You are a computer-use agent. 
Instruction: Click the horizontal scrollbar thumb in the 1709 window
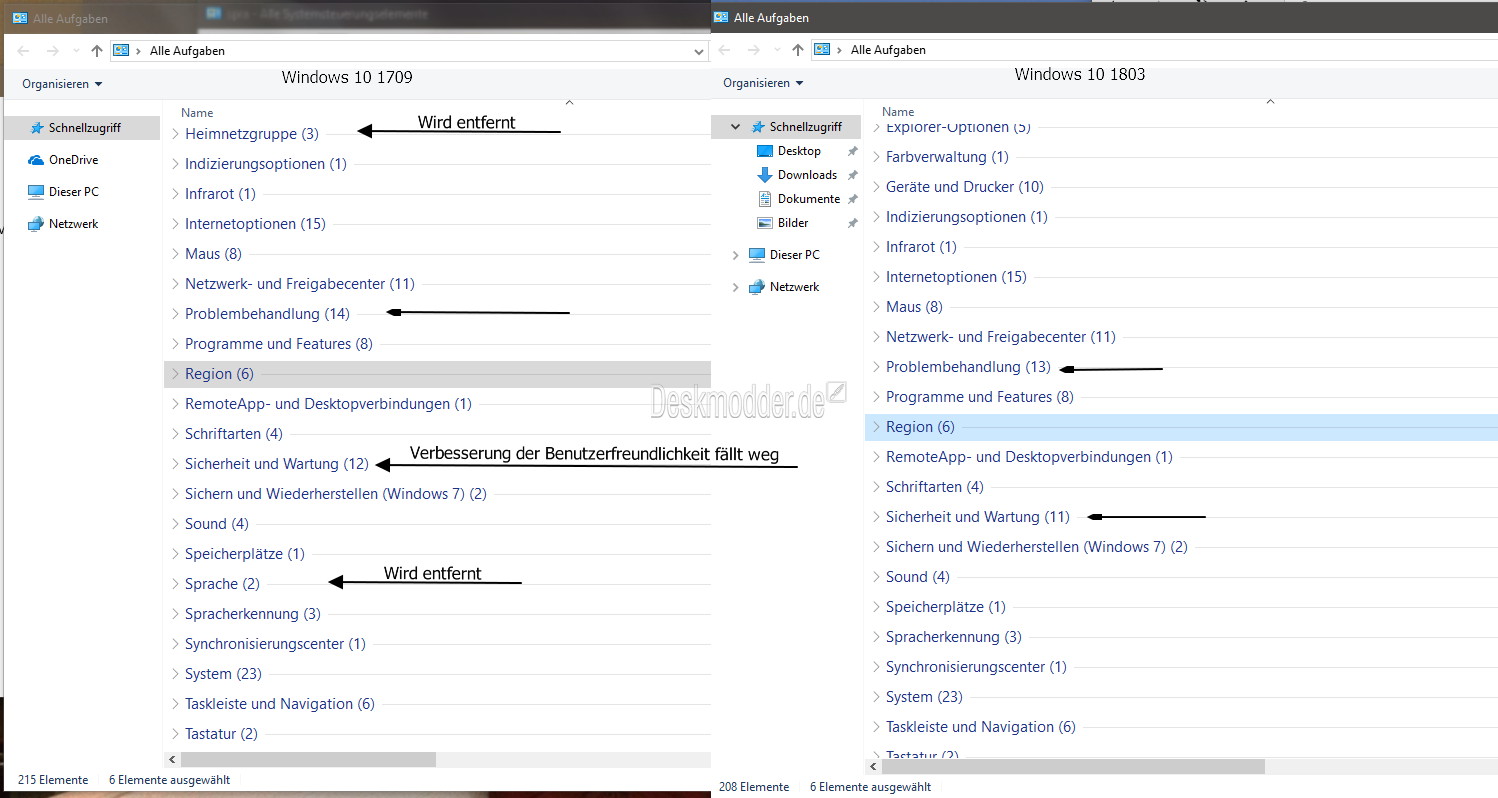pyautogui.click(x=307, y=760)
